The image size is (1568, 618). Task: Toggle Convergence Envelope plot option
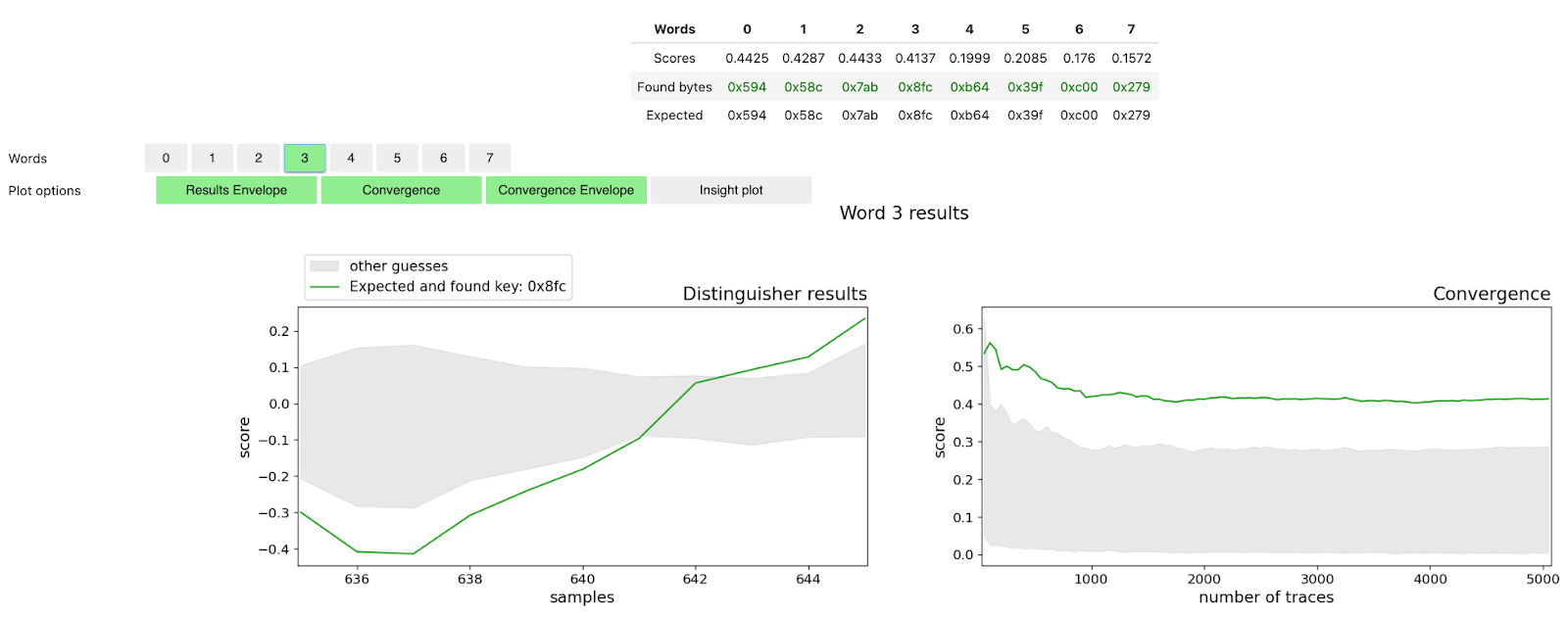(565, 190)
